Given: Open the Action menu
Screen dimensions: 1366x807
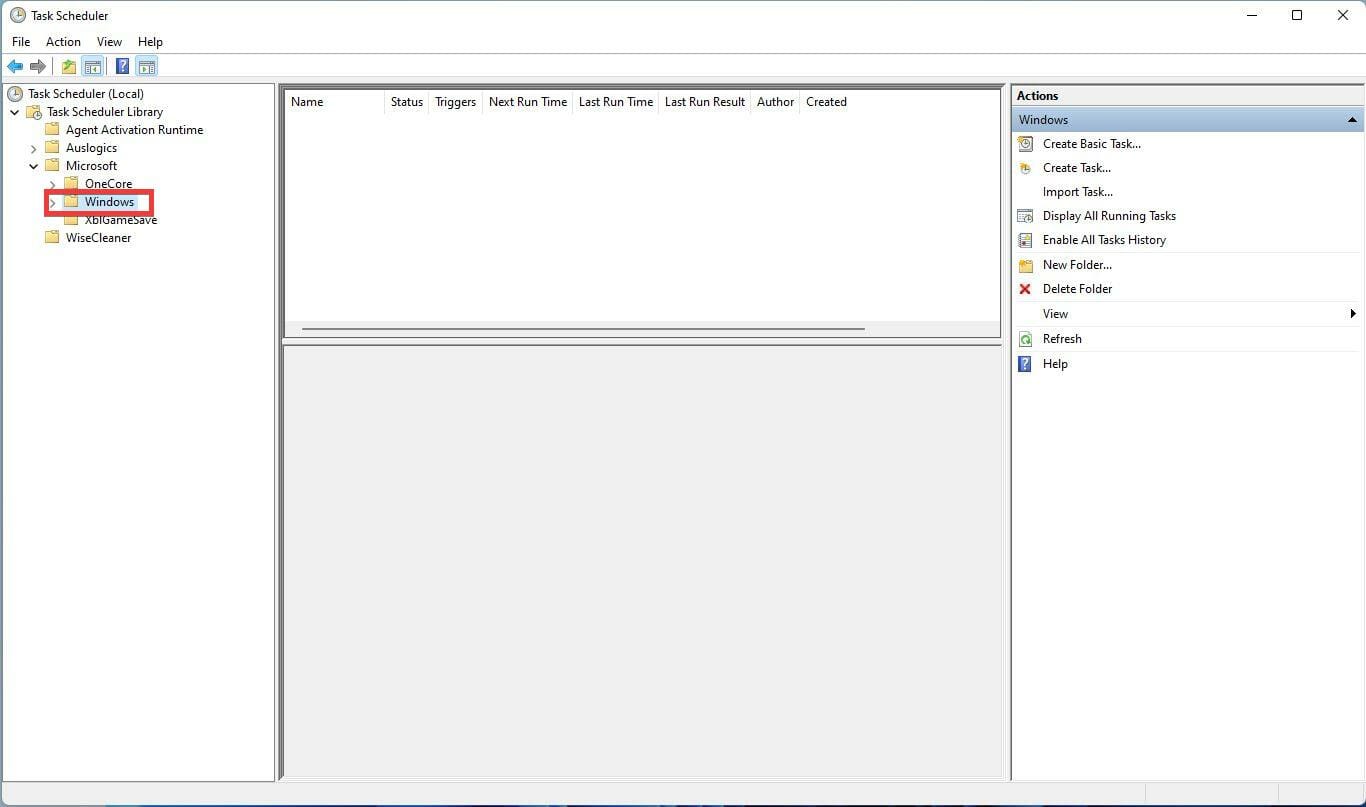Looking at the screenshot, I should pos(63,42).
